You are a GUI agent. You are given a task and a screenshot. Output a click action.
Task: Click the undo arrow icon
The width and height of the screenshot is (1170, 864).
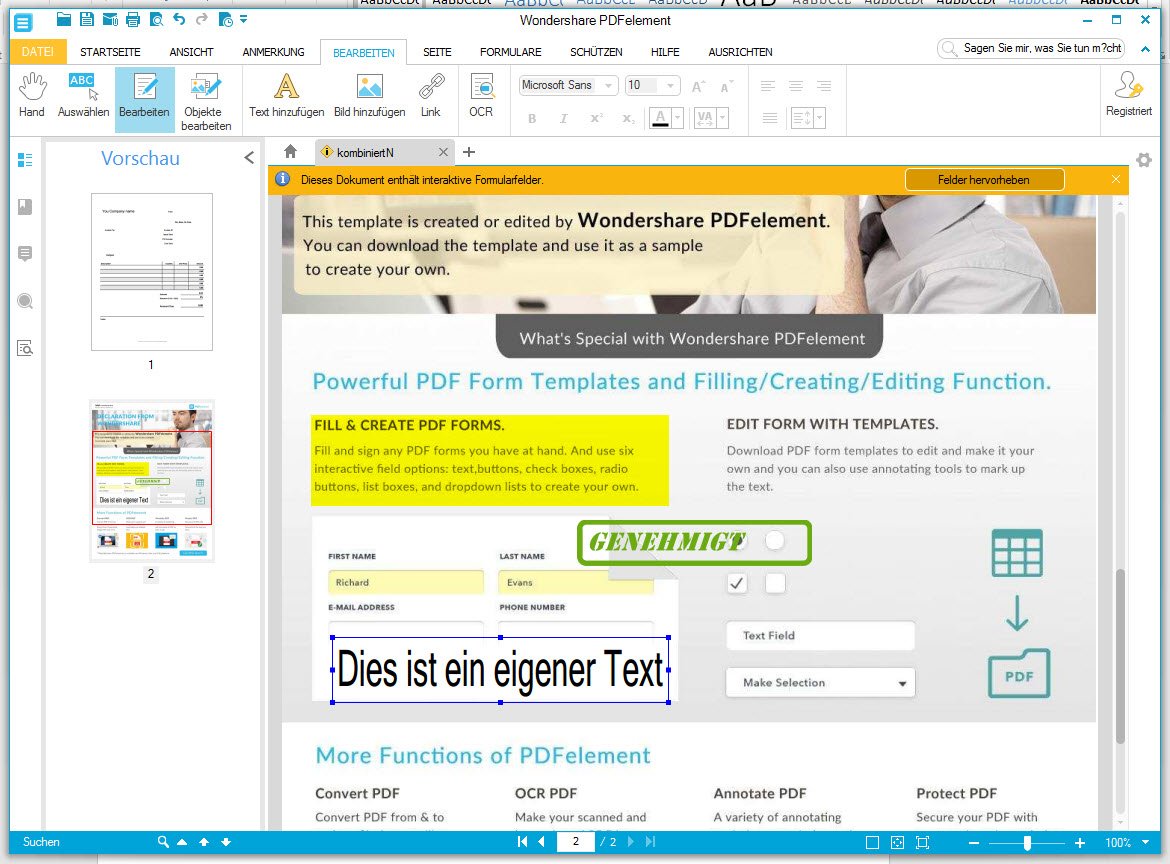click(179, 19)
